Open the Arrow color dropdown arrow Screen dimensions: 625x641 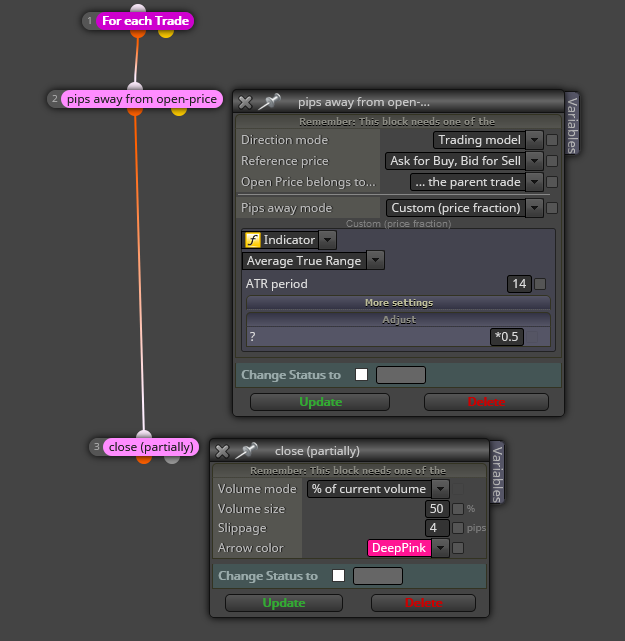[440, 548]
